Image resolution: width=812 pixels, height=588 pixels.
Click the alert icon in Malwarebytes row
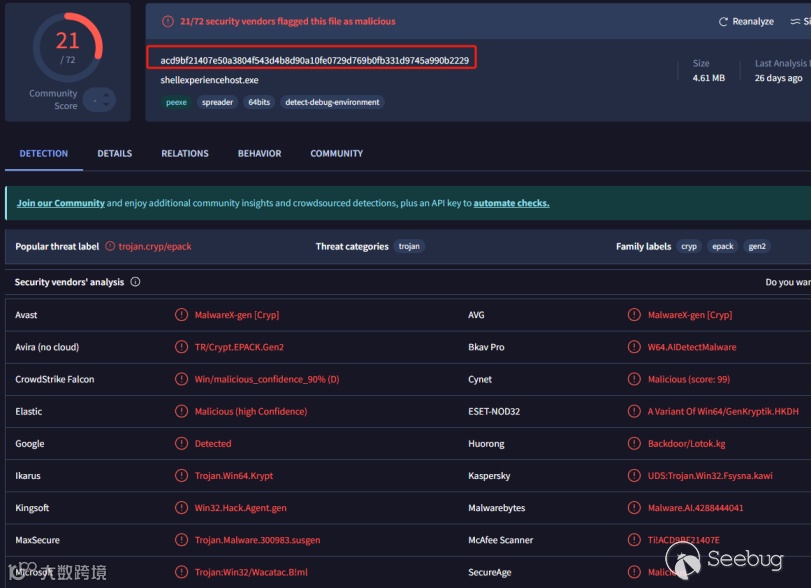click(x=634, y=507)
